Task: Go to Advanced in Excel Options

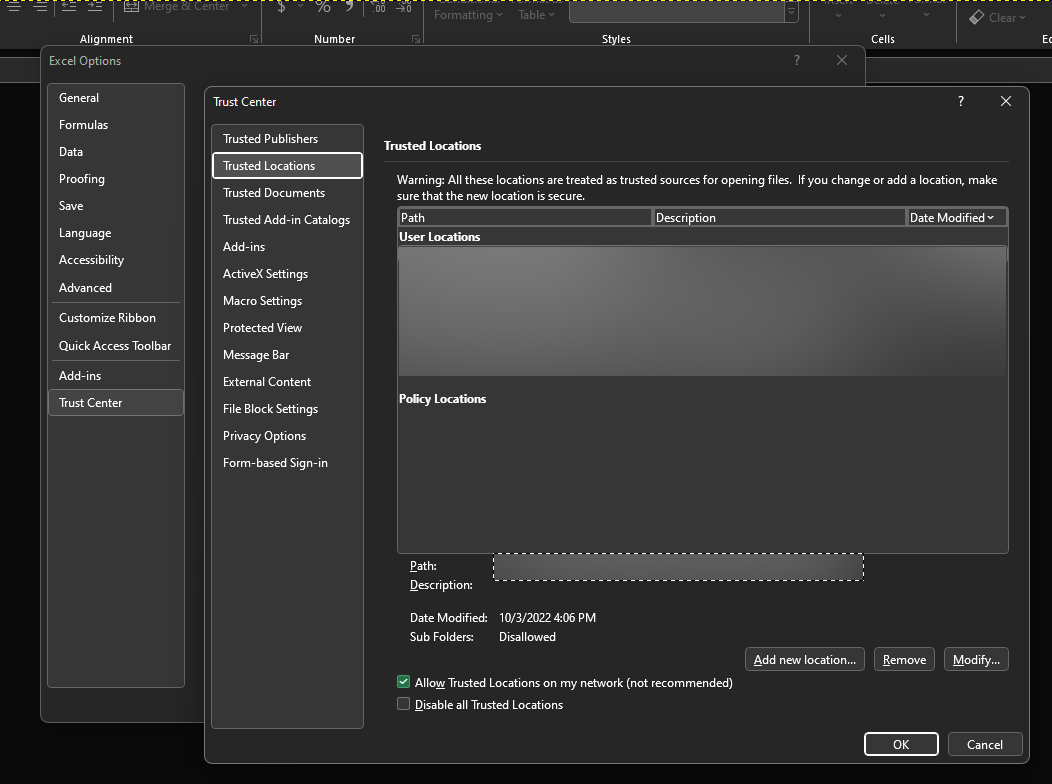Action: coord(85,287)
